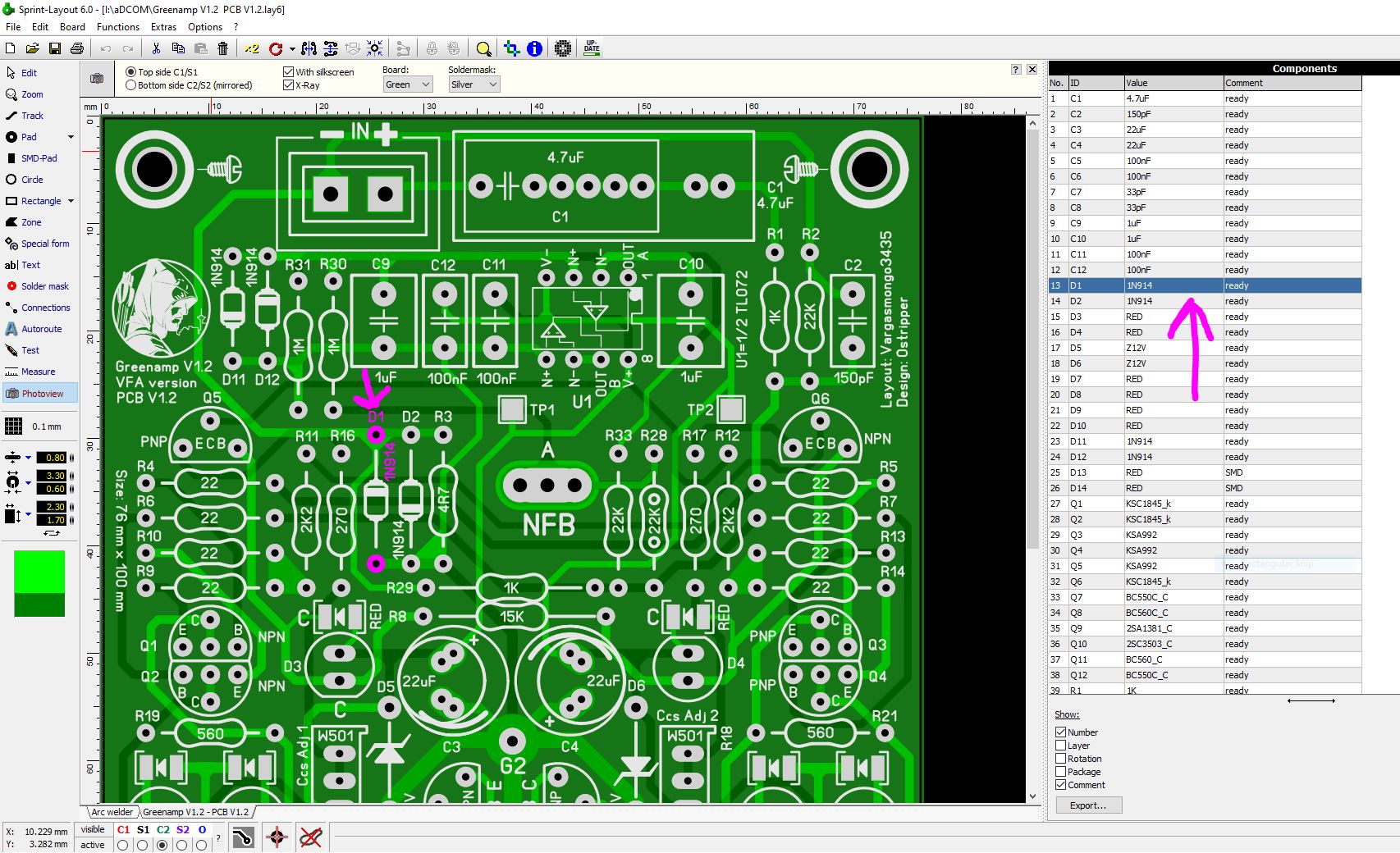Viewport: 1400px width, 853px height.
Task: Select the SMD-Pad tool
Action: pos(40,158)
